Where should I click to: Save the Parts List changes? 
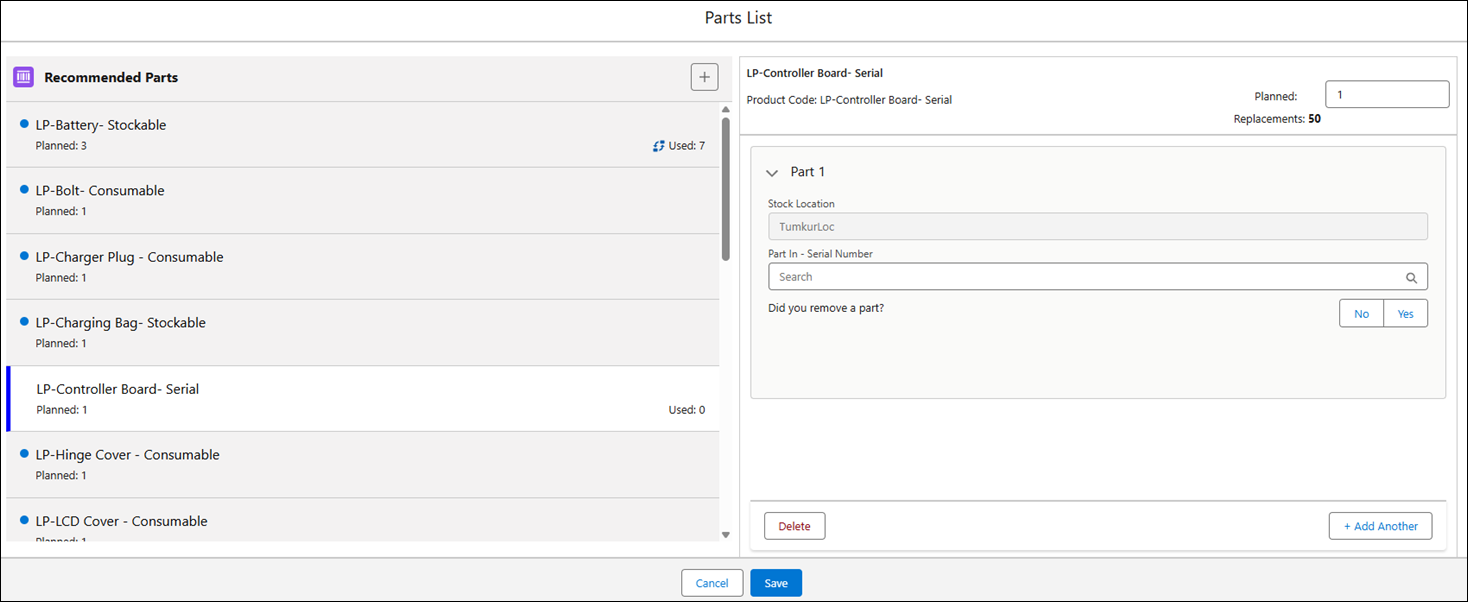776,583
